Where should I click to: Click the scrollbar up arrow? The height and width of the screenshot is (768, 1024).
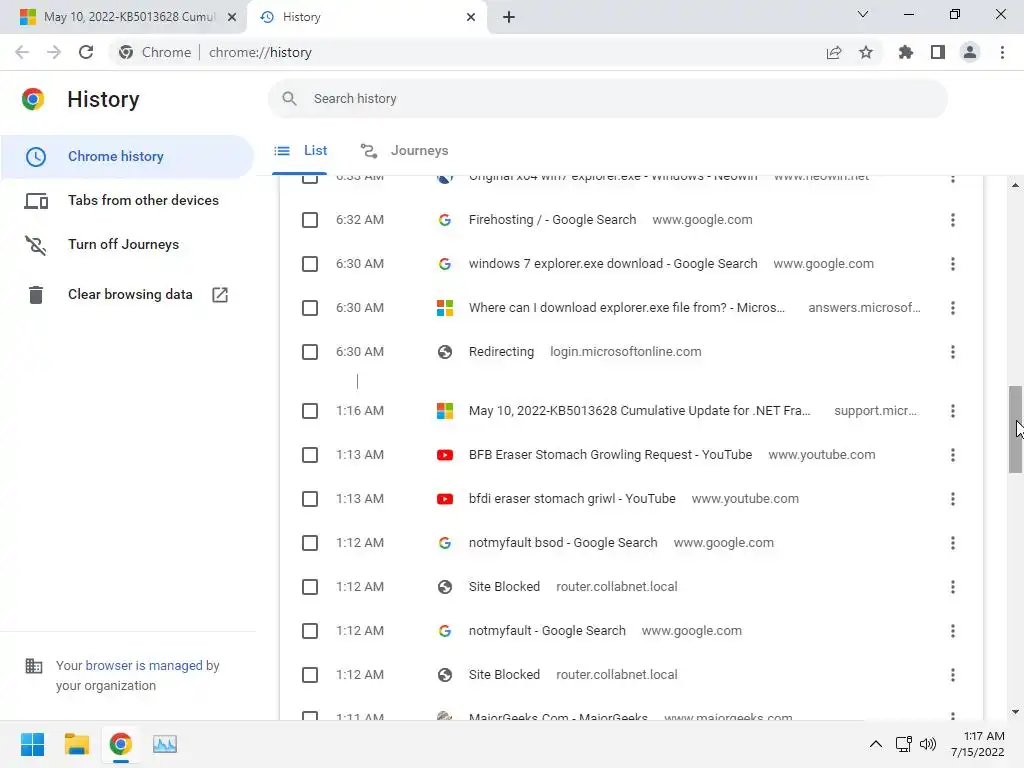point(1016,185)
